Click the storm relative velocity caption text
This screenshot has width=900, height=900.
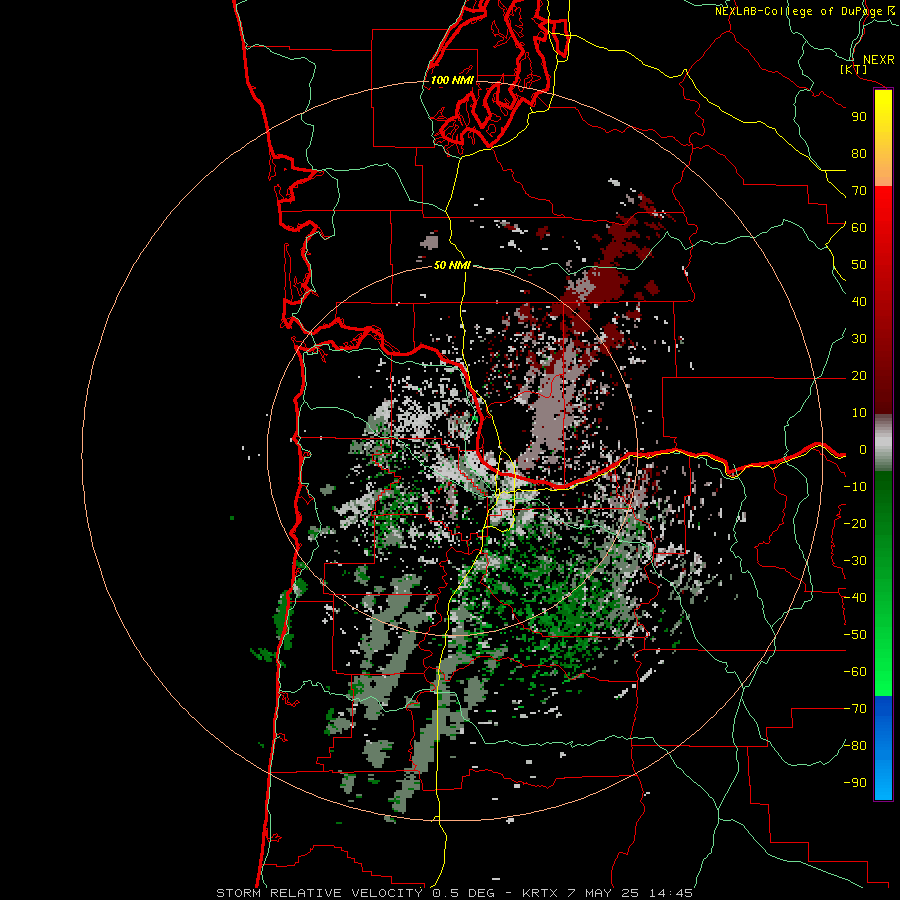[x=454, y=893]
